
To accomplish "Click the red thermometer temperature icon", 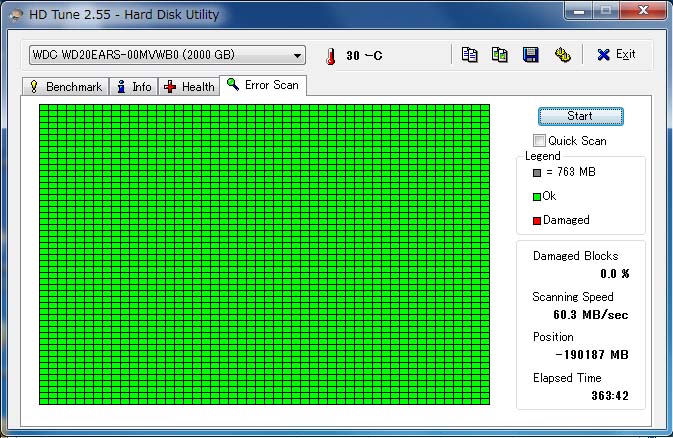I will (328, 55).
